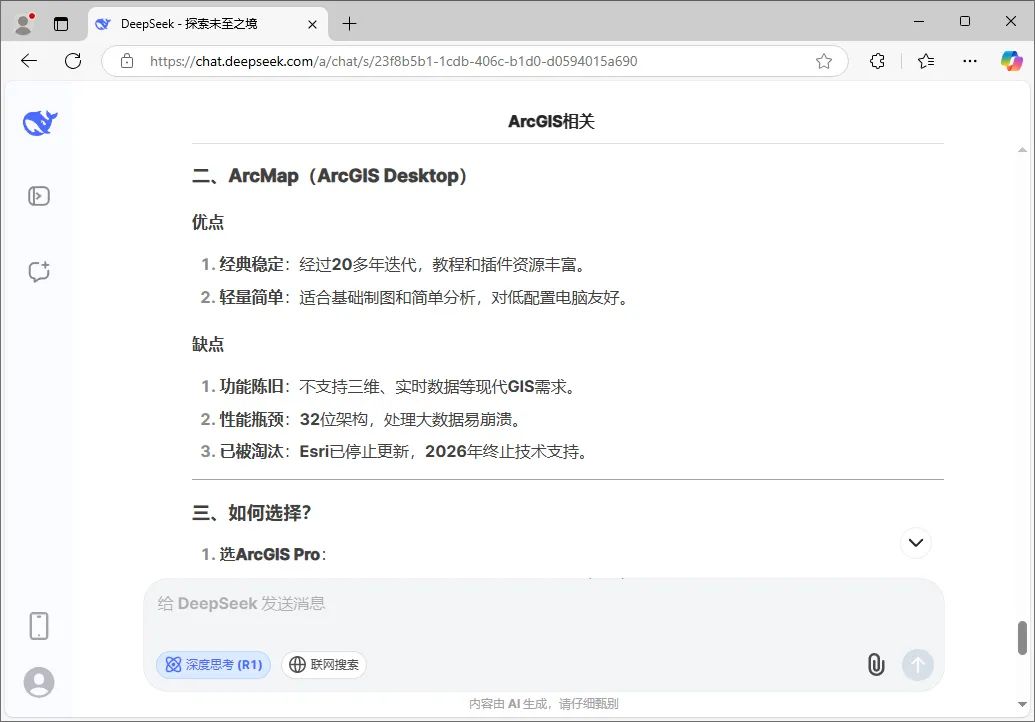Attach a file with the paperclip icon
The width and height of the screenshot is (1035, 722).
coord(876,665)
